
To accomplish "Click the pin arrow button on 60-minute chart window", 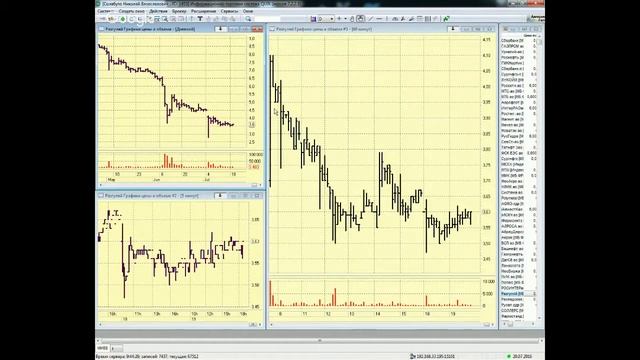I will [453, 29].
